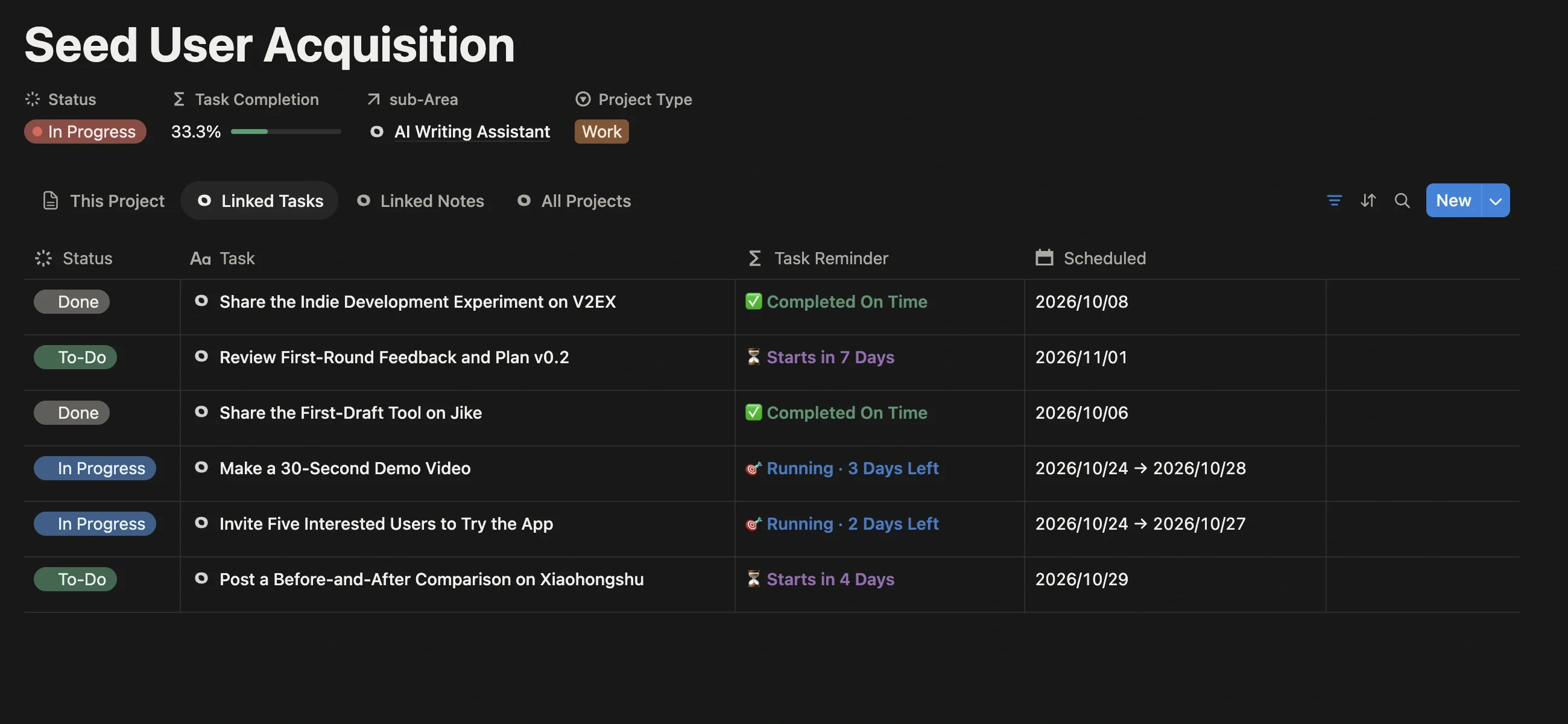Open task 'Make a 30-Second Demo Video'
The width and height of the screenshot is (1568, 724).
click(344, 468)
